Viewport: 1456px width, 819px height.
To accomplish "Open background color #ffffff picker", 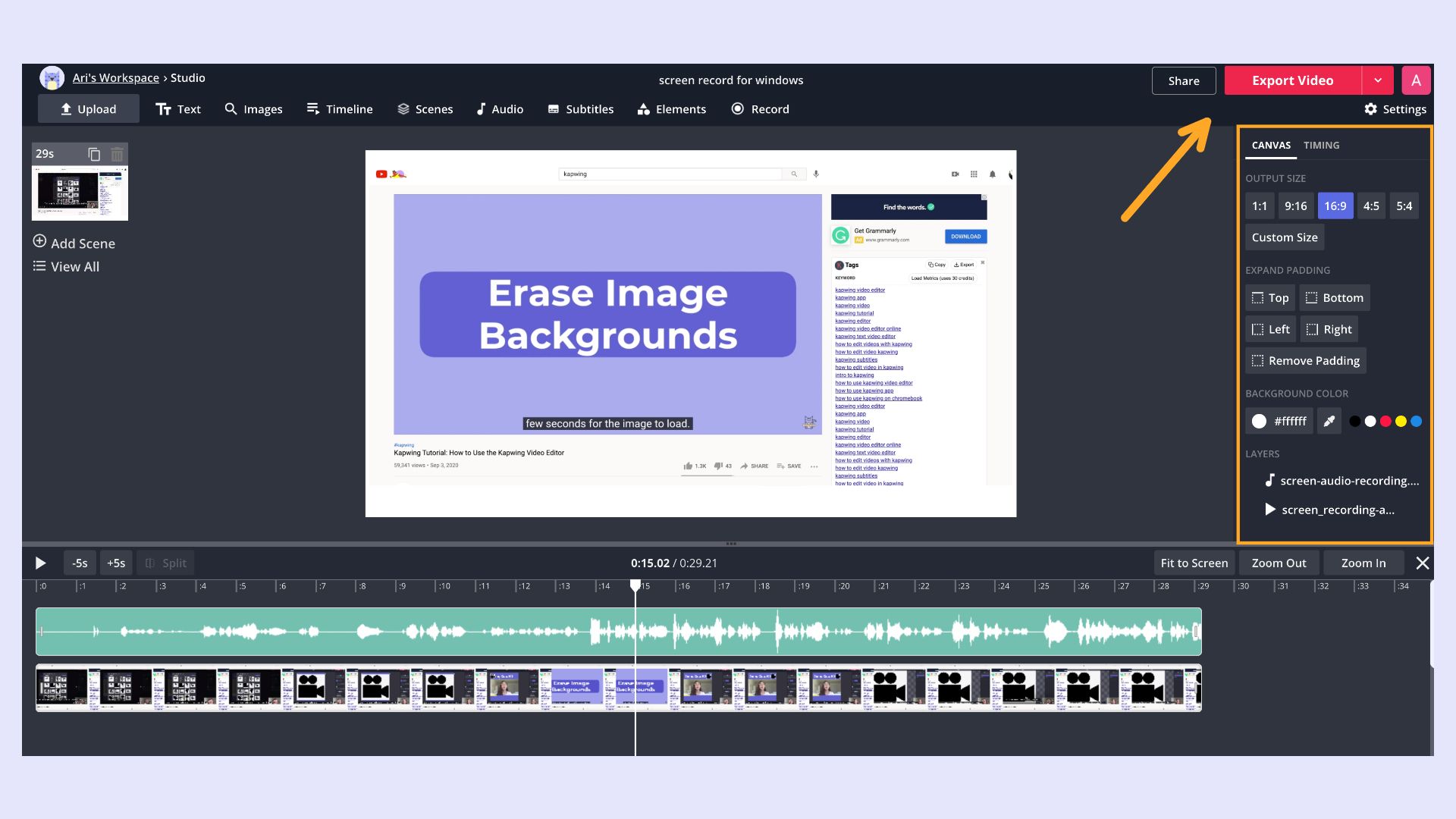I will click(x=1279, y=421).
